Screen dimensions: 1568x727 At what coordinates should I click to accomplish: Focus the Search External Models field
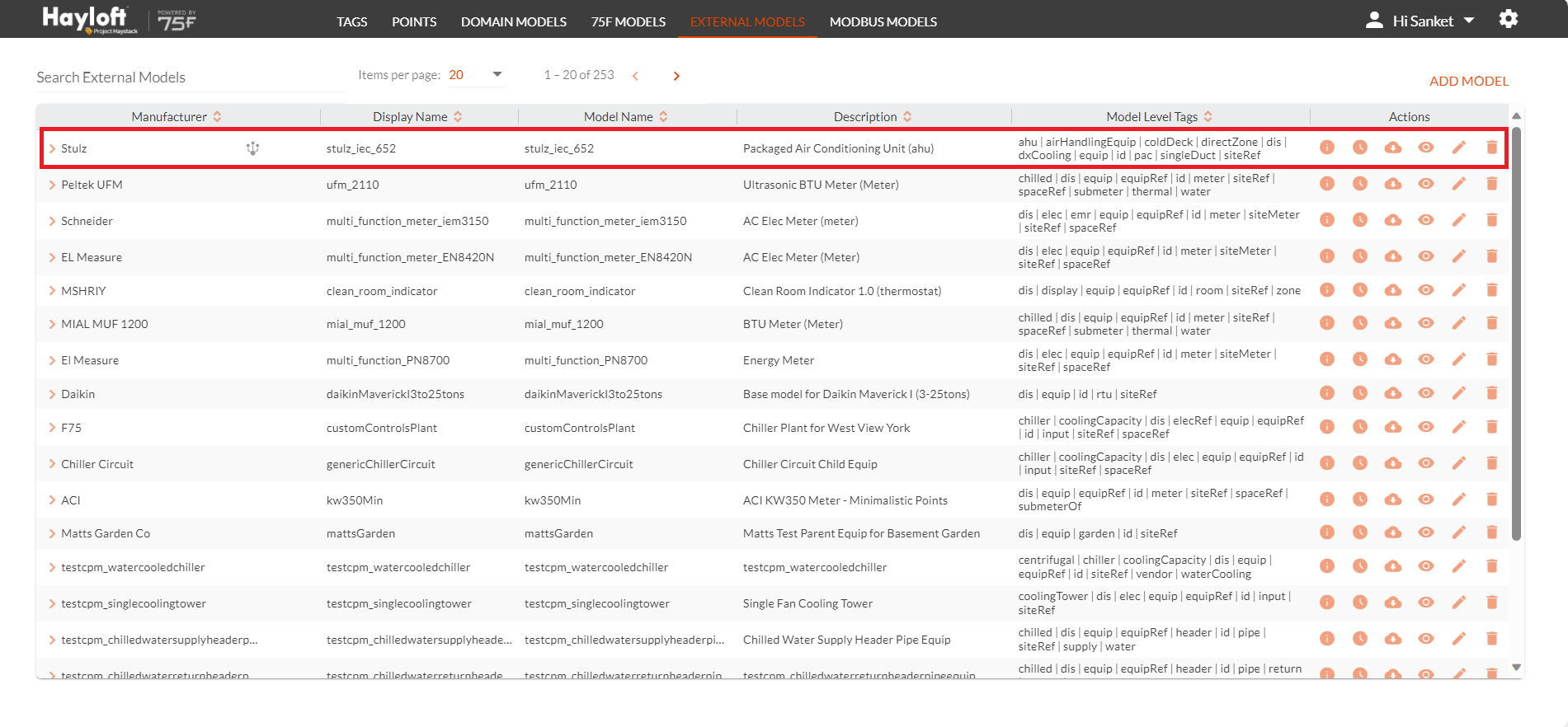tap(191, 77)
